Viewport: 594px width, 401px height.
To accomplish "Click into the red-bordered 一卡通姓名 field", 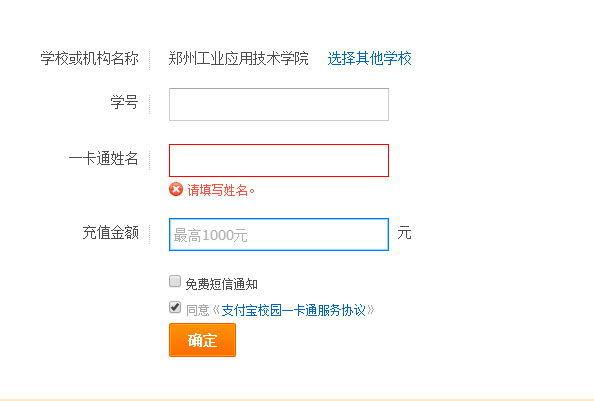I will [279, 161].
